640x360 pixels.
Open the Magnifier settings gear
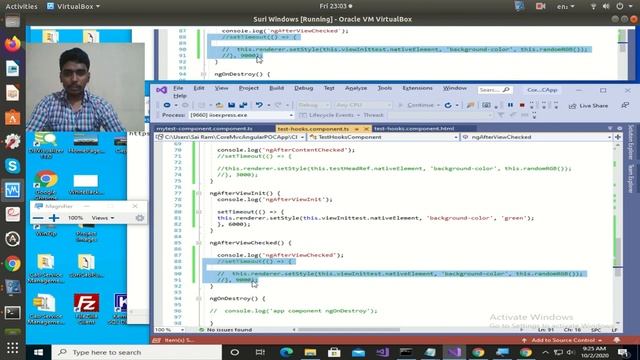point(140,218)
